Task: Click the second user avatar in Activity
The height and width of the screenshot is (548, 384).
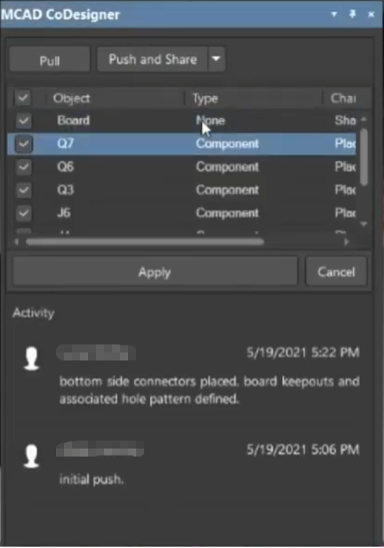Action: click(31, 456)
